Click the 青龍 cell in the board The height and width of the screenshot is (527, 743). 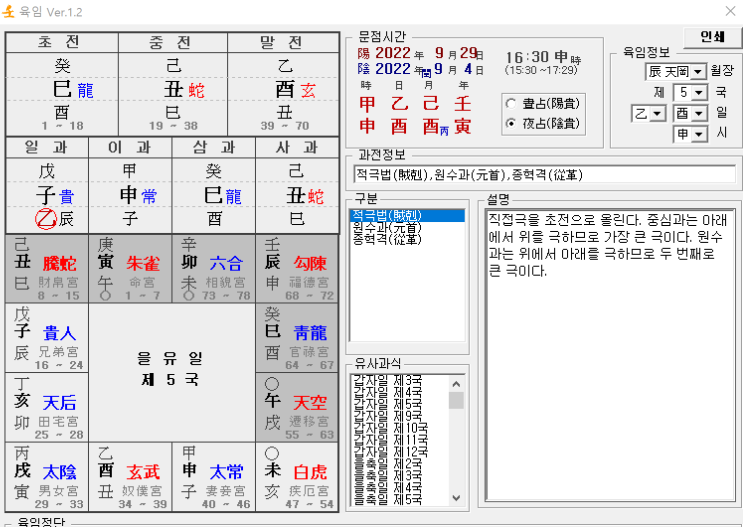pos(297,338)
